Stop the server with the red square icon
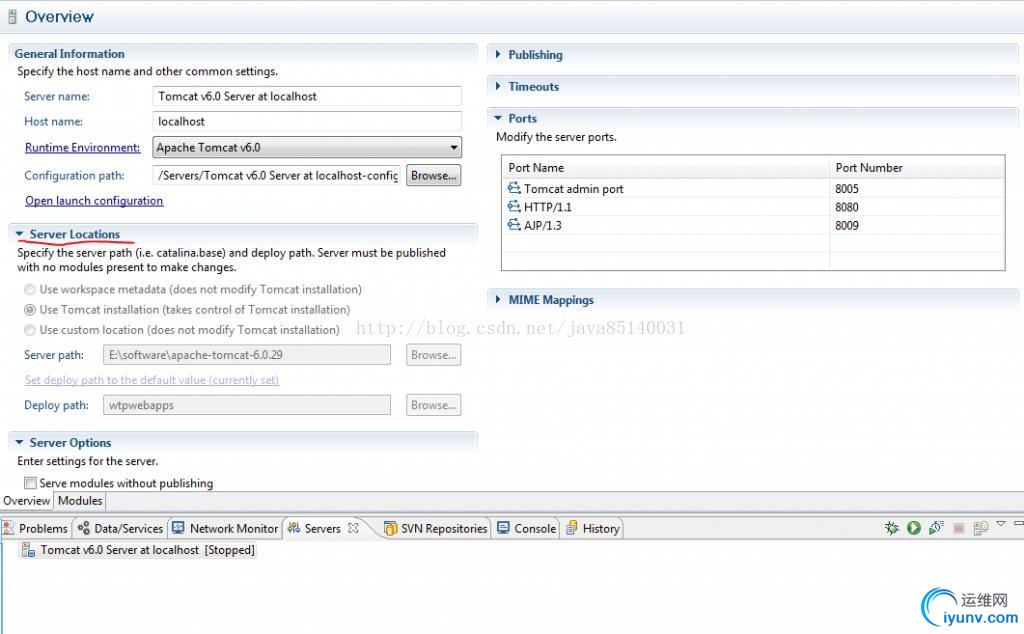 [959, 528]
